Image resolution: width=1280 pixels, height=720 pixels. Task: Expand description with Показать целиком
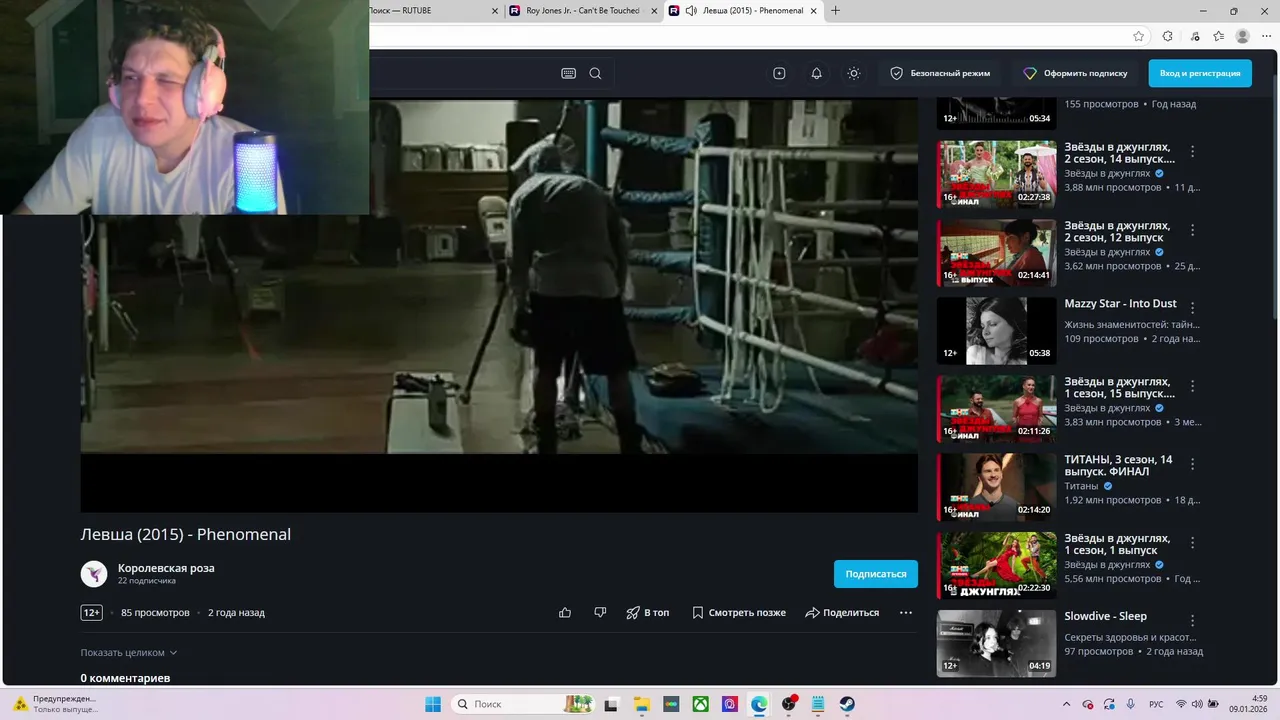(129, 652)
